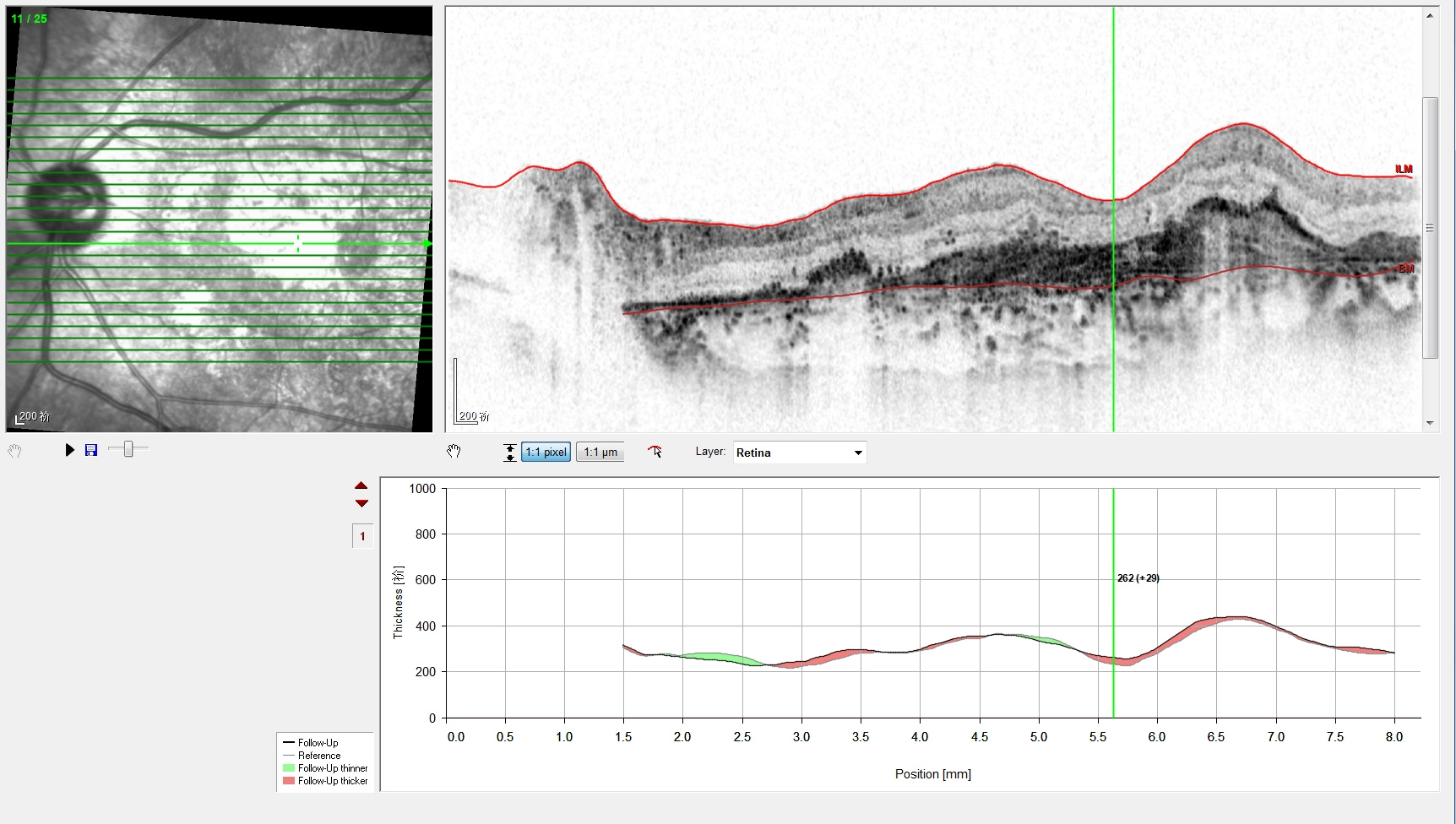Click the green crosshair marker on the fundus image

(298, 244)
